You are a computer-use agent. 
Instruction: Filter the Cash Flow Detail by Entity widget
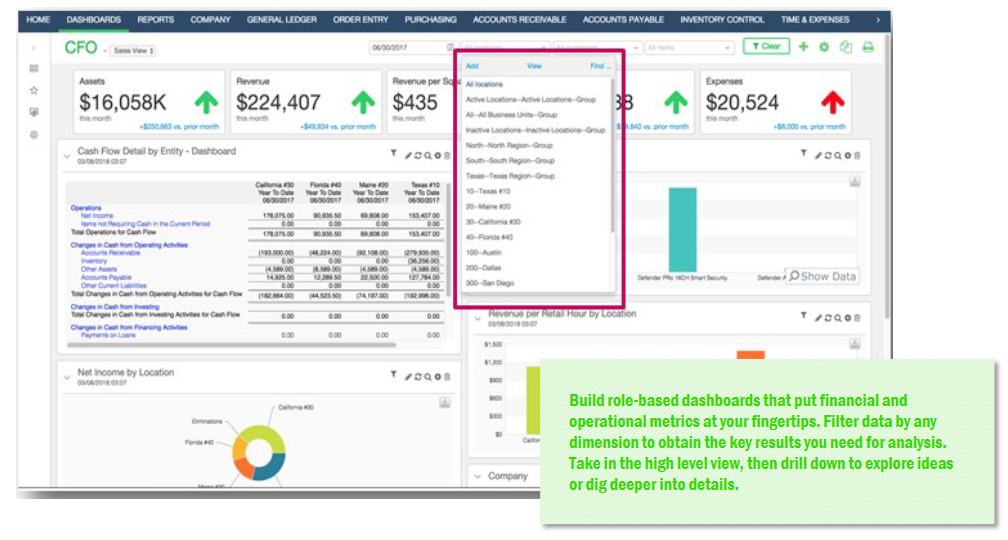[393, 154]
